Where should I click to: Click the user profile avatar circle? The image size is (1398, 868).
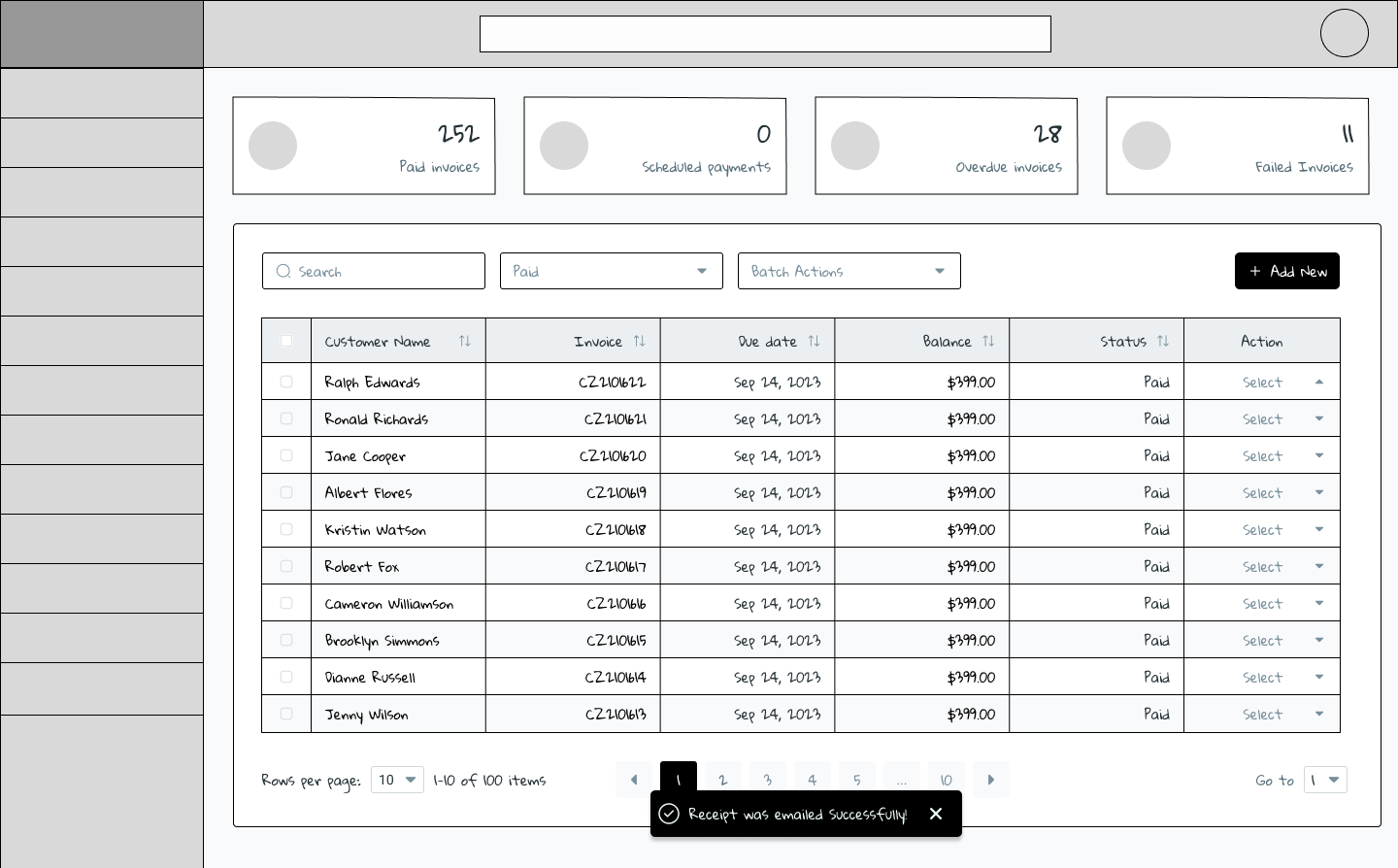coord(1344,33)
